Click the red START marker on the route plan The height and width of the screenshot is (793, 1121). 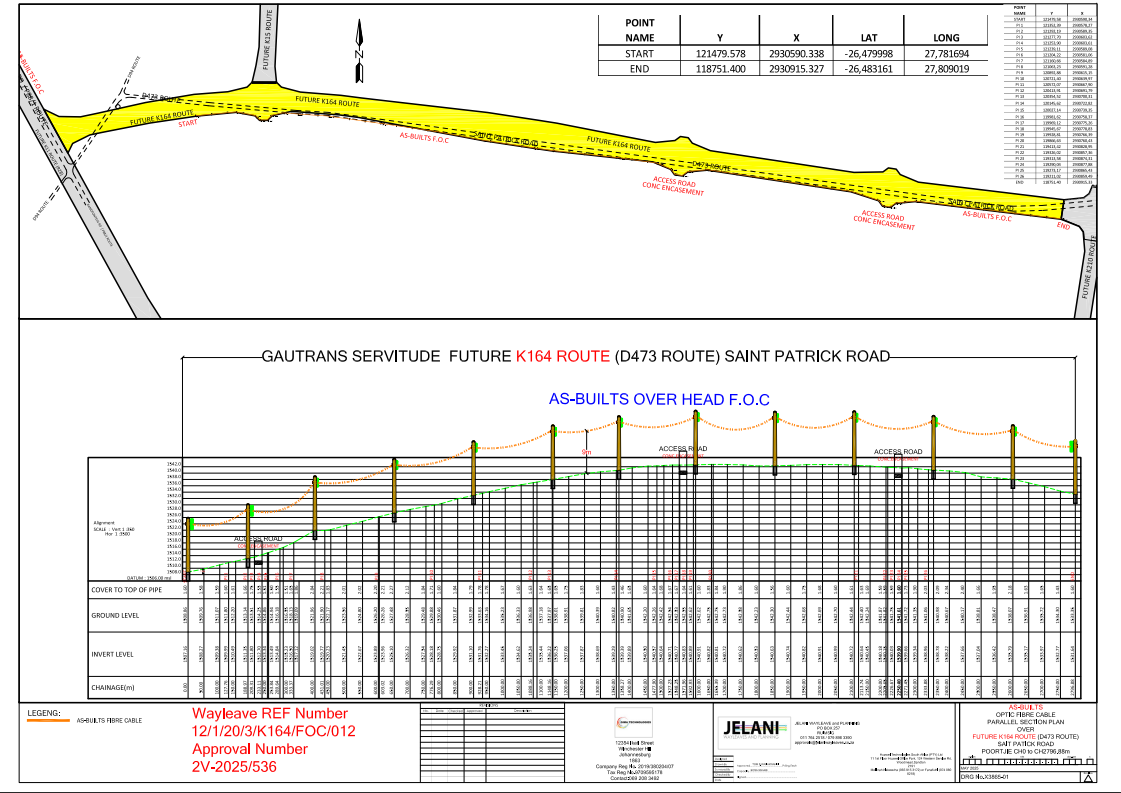click(188, 124)
